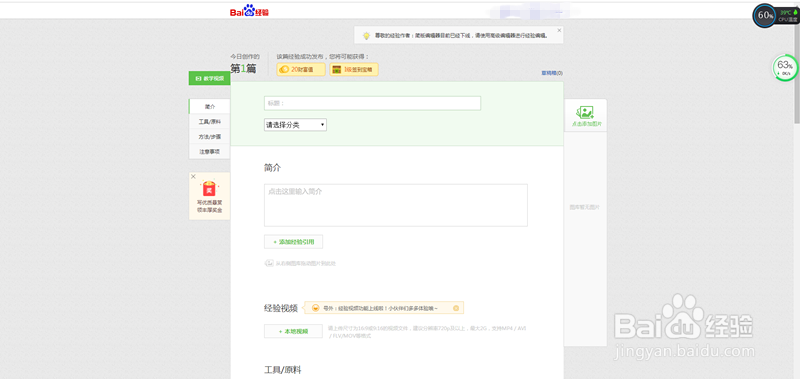Click the 添加经验引用 button

coord(293,242)
